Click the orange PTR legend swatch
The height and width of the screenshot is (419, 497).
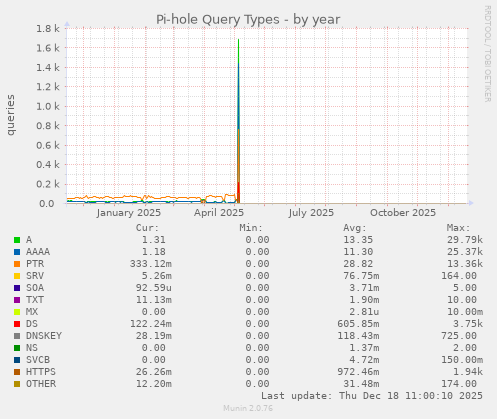tap(17, 264)
